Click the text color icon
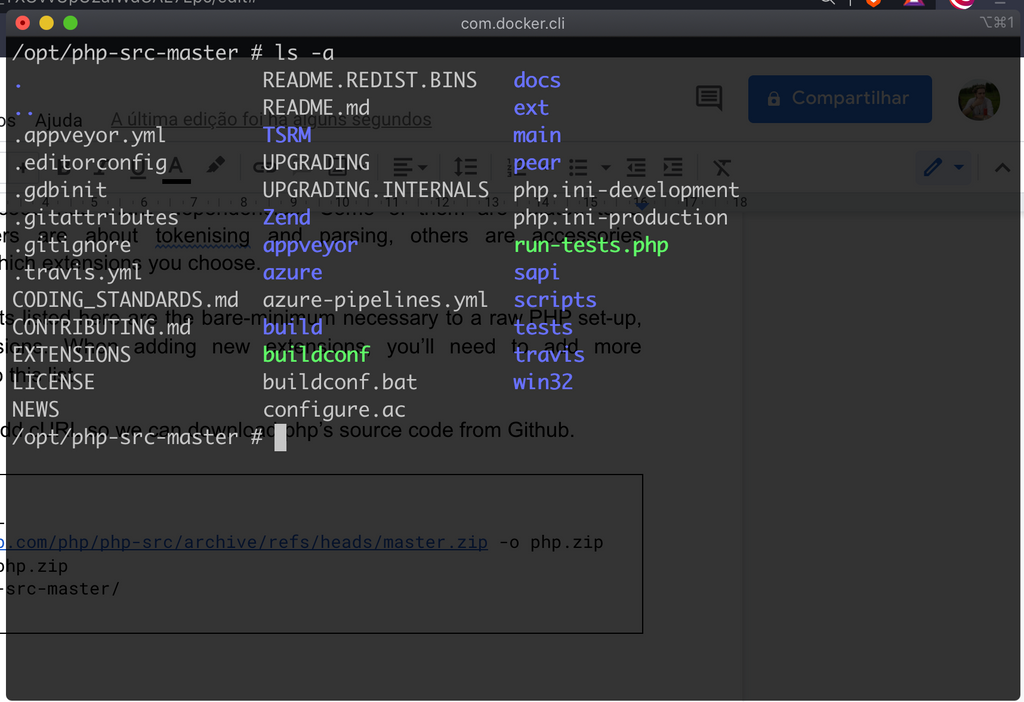Screen dimensions: 1024x702 pos(177,168)
